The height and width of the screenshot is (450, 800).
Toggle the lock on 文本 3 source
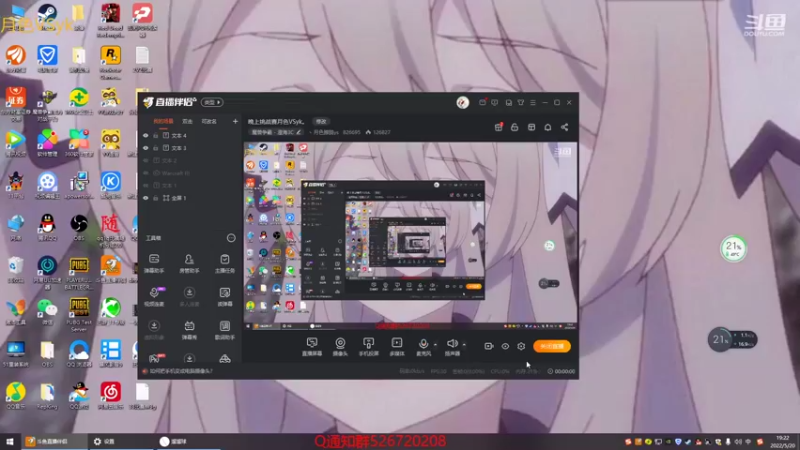coord(156,148)
